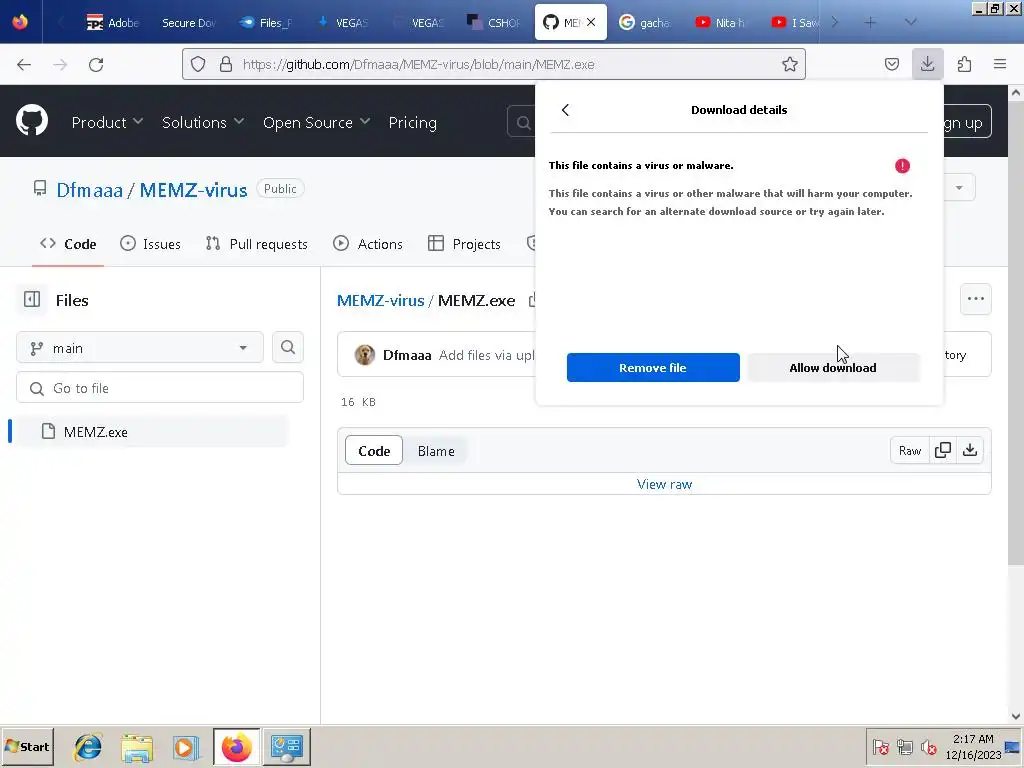Open the Control Panel taskbar icon

click(x=287, y=747)
